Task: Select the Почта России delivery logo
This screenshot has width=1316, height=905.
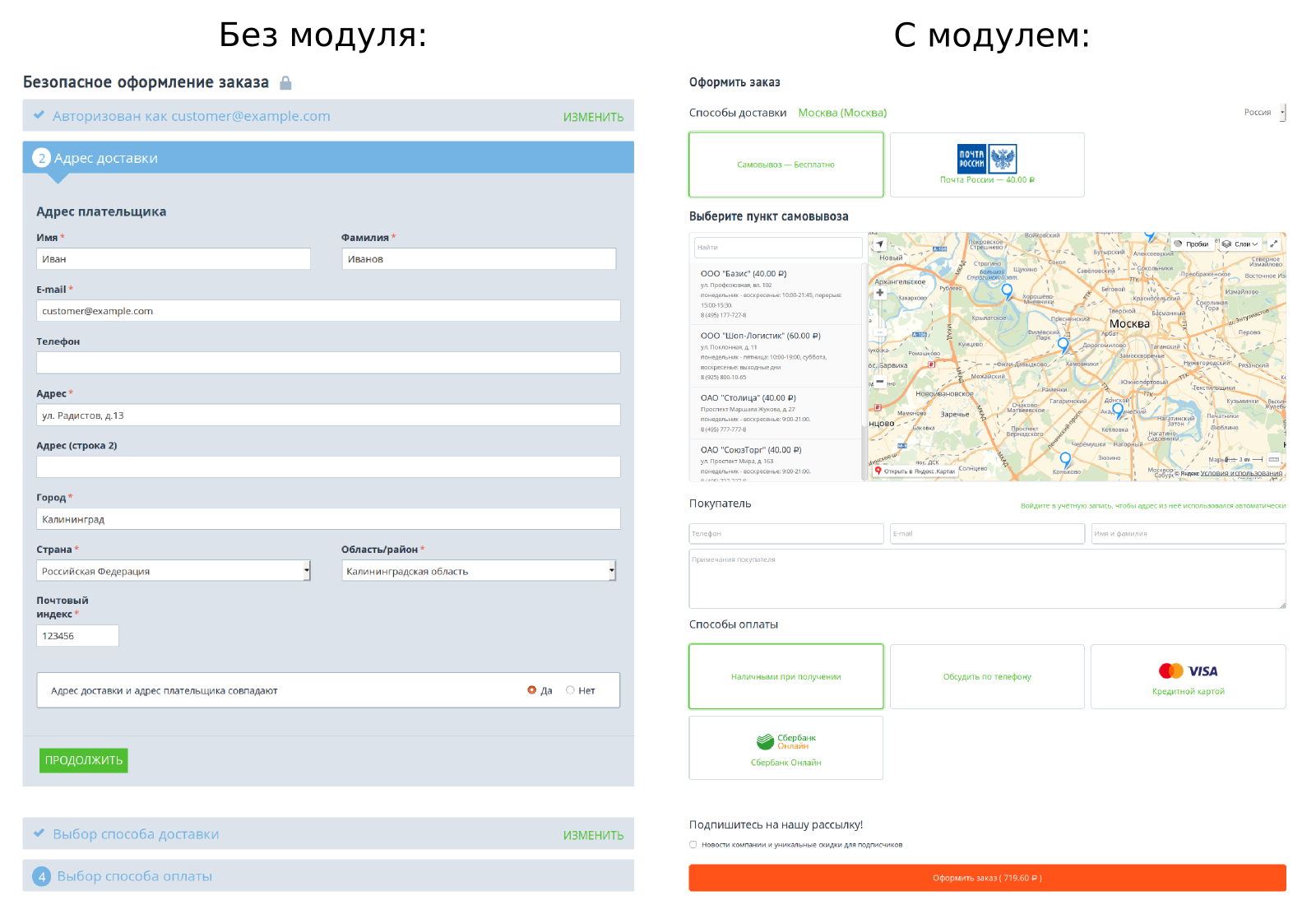Action: point(987,158)
